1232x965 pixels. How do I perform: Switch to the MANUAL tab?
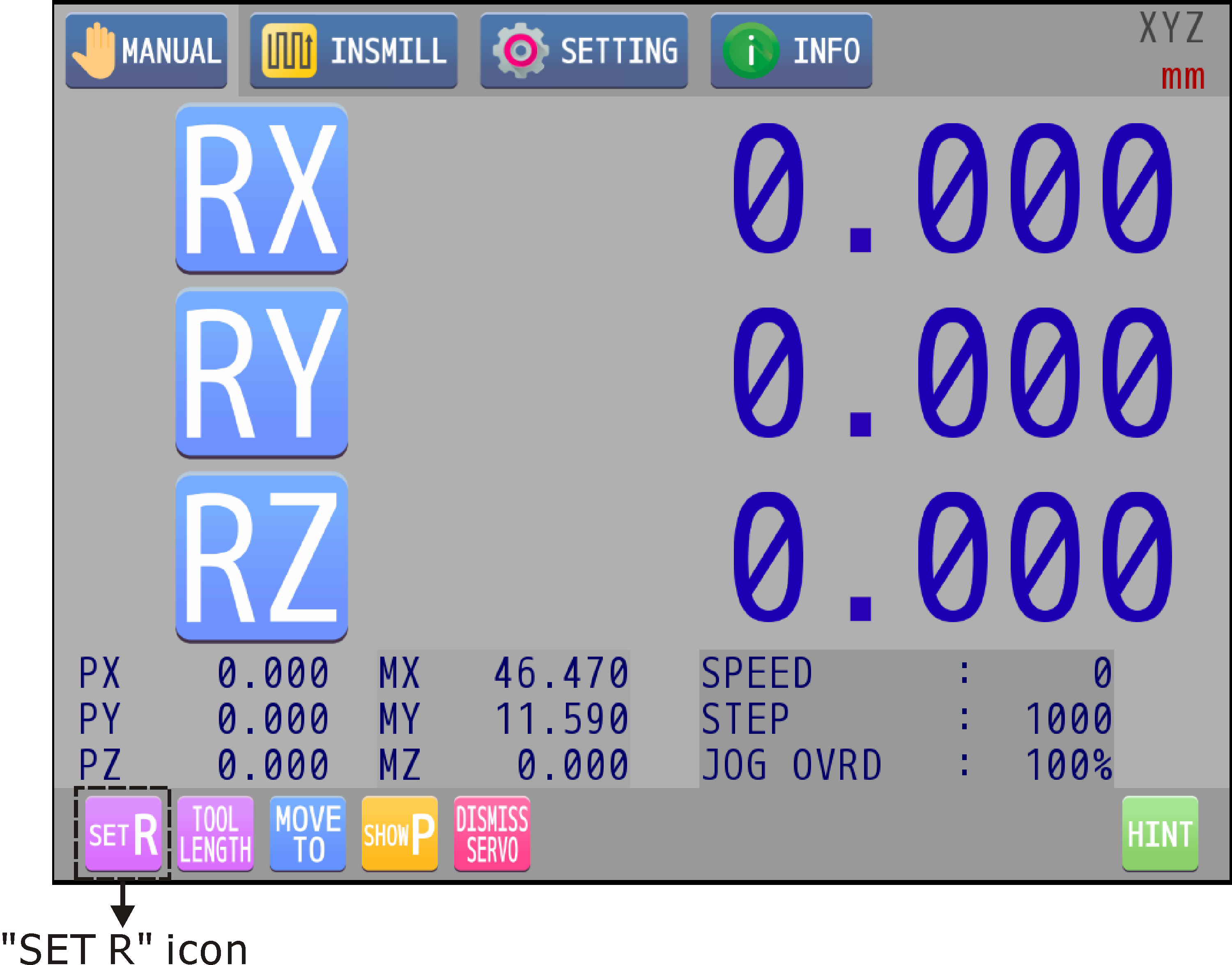pos(146,51)
